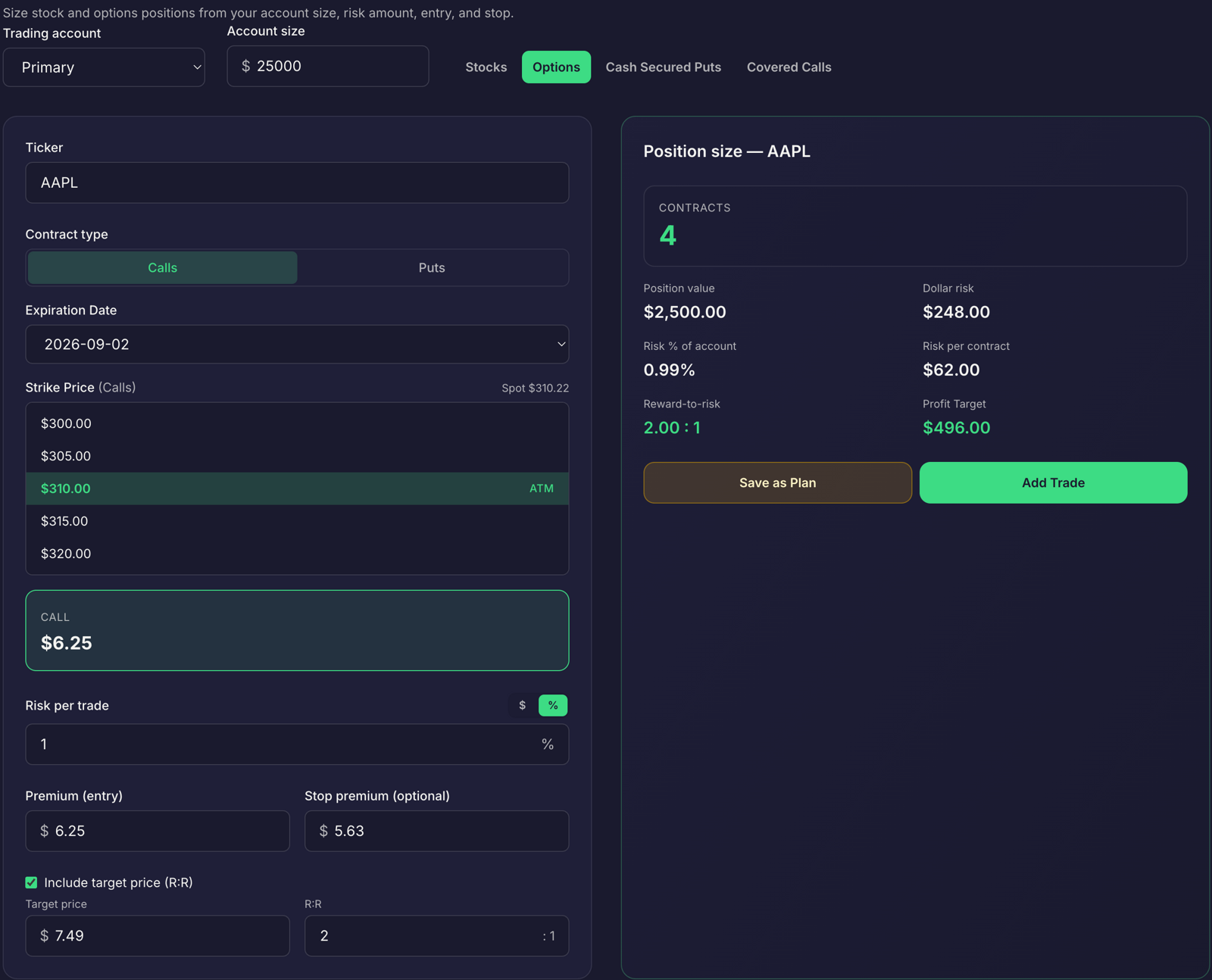Click the Position value $2,500.00
This screenshot has width=1212, height=980.
685,312
